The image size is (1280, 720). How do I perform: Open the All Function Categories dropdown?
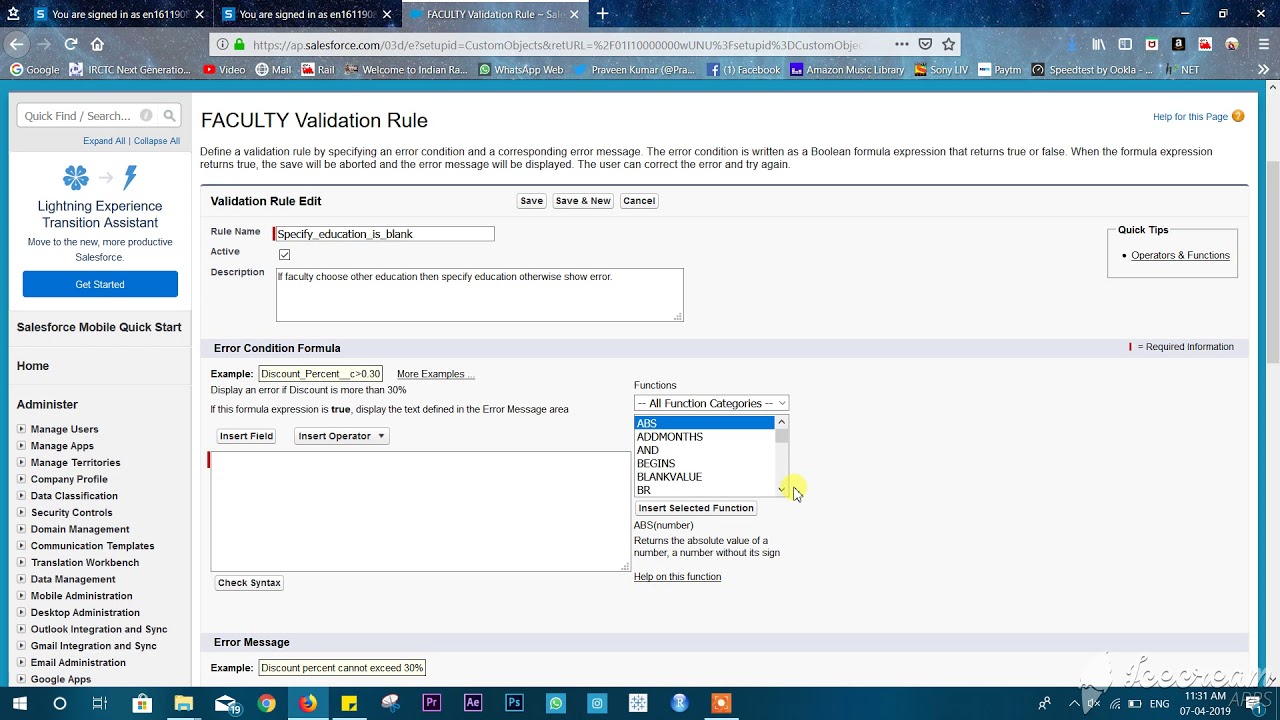click(711, 403)
